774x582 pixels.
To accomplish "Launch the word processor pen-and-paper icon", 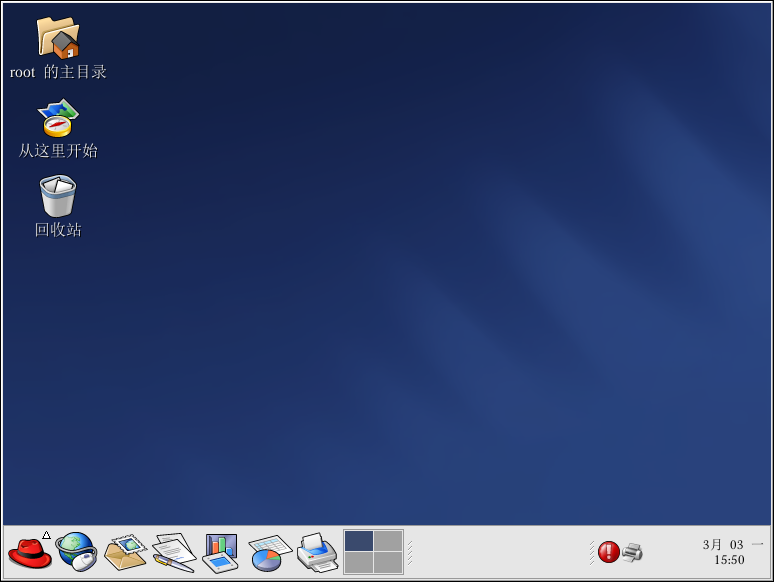I will pos(174,552).
